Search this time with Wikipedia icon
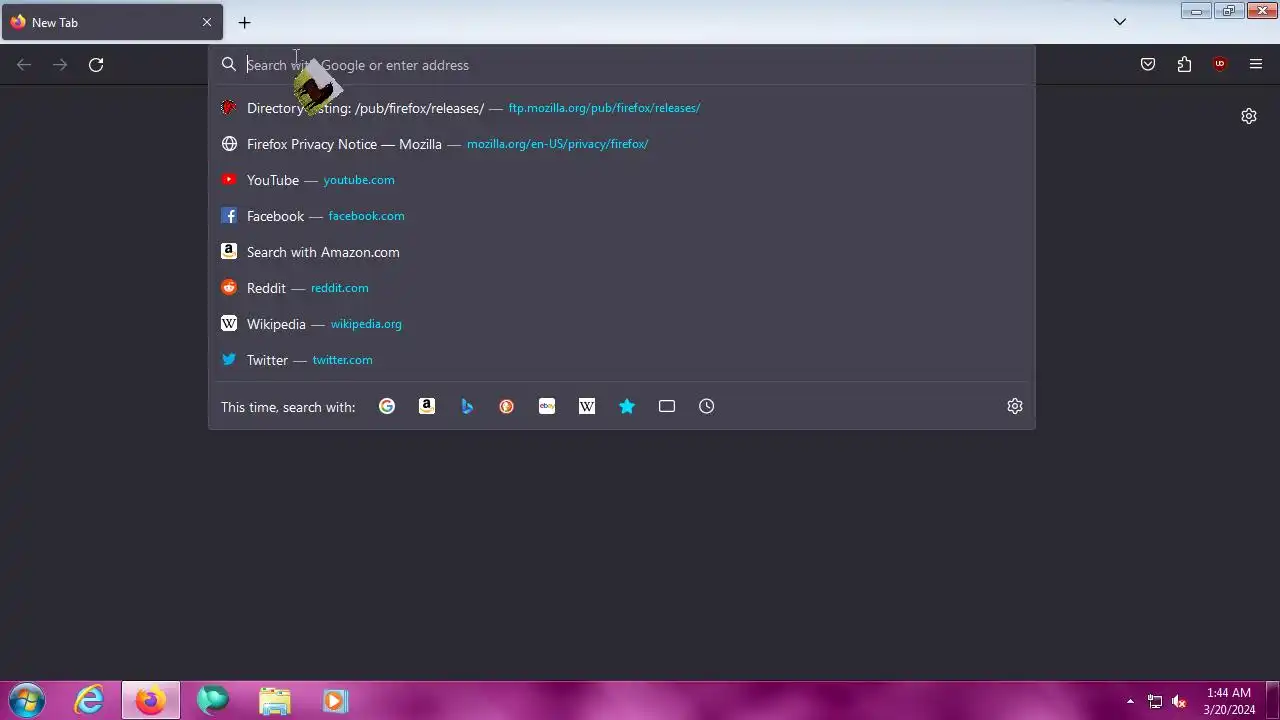 [x=587, y=406]
